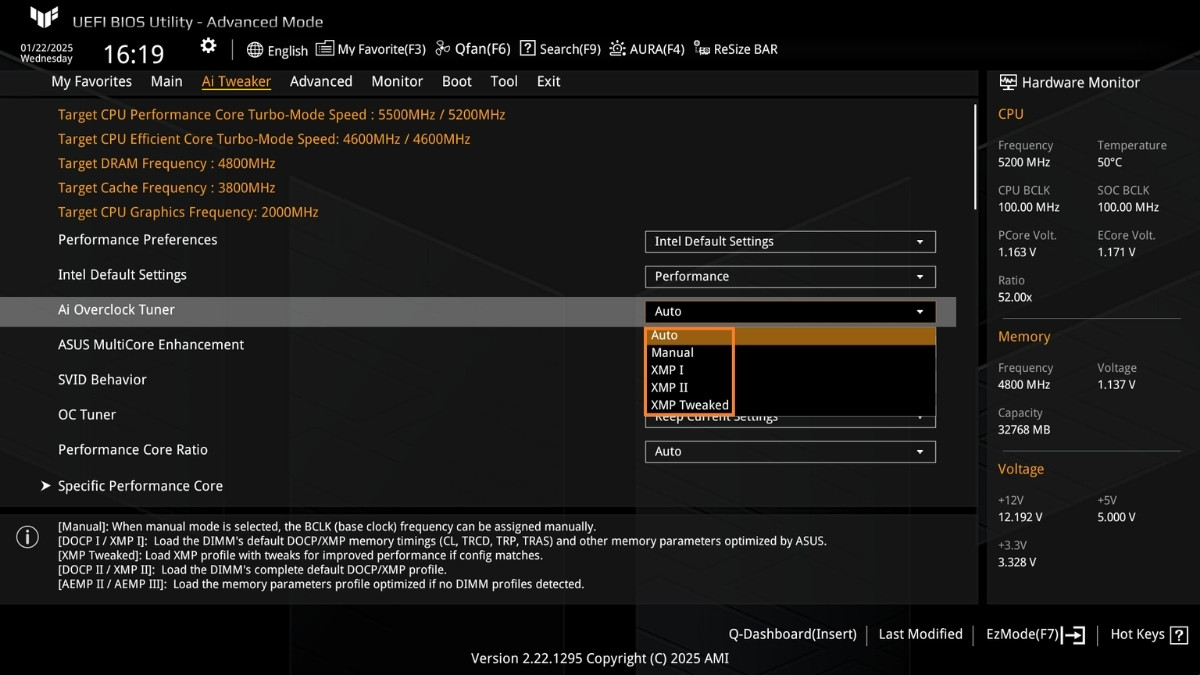Open the Exit tab

[x=549, y=82]
